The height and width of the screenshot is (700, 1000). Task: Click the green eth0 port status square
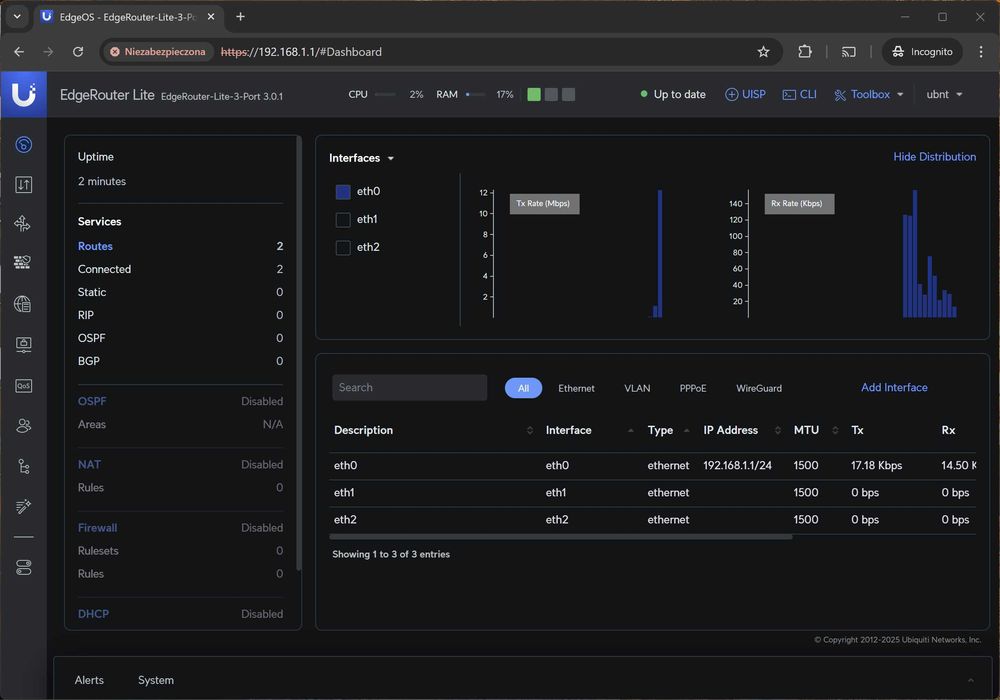534,95
